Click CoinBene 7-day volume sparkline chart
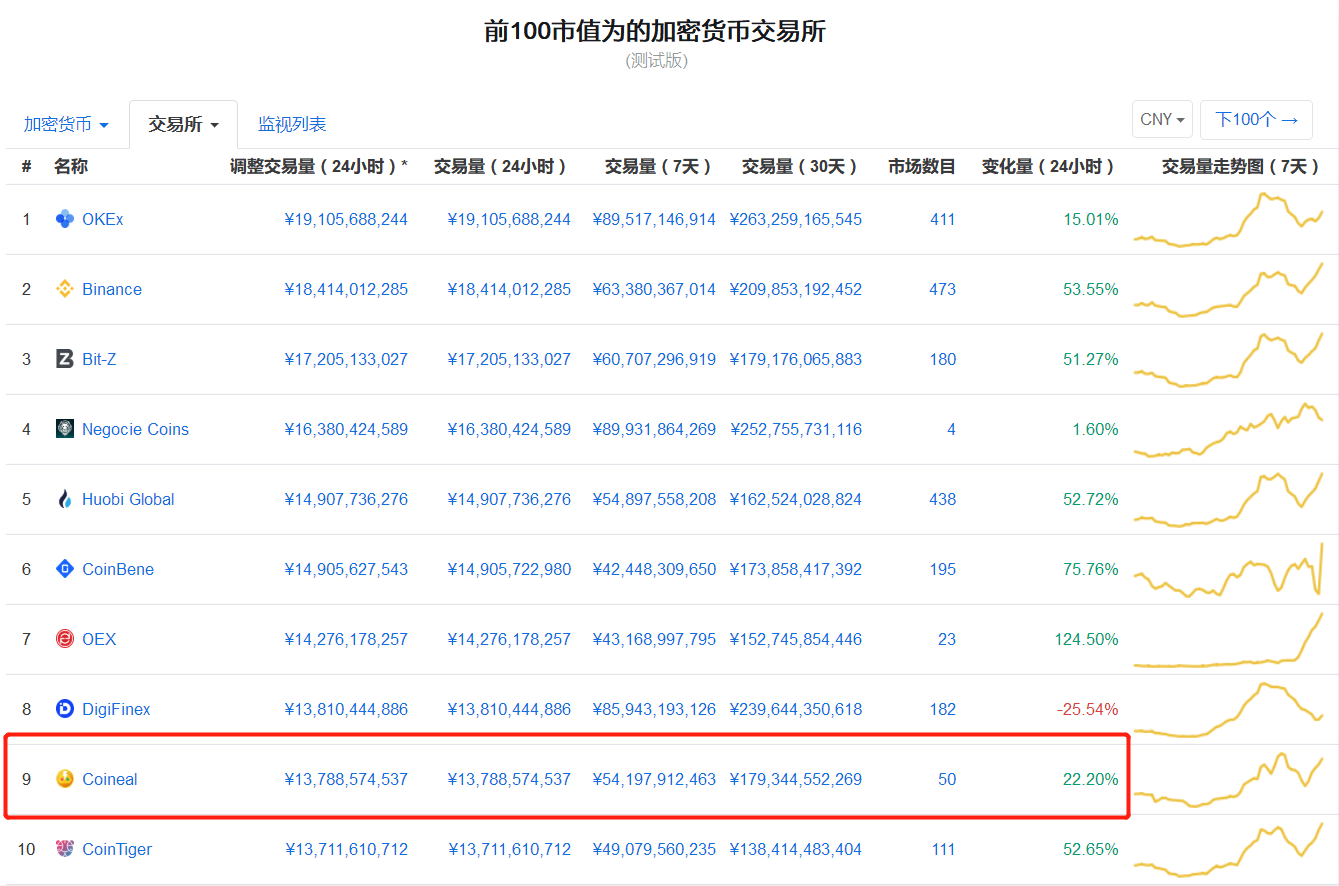The width and height of the screenshot is (1339, 886). click(1229, 569)
